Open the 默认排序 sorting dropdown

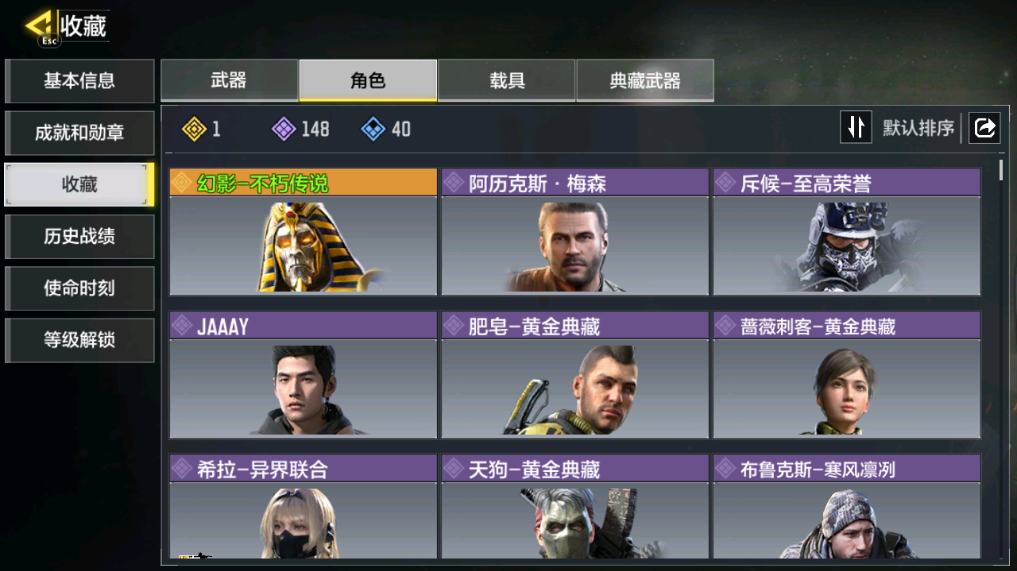(918, 128)
